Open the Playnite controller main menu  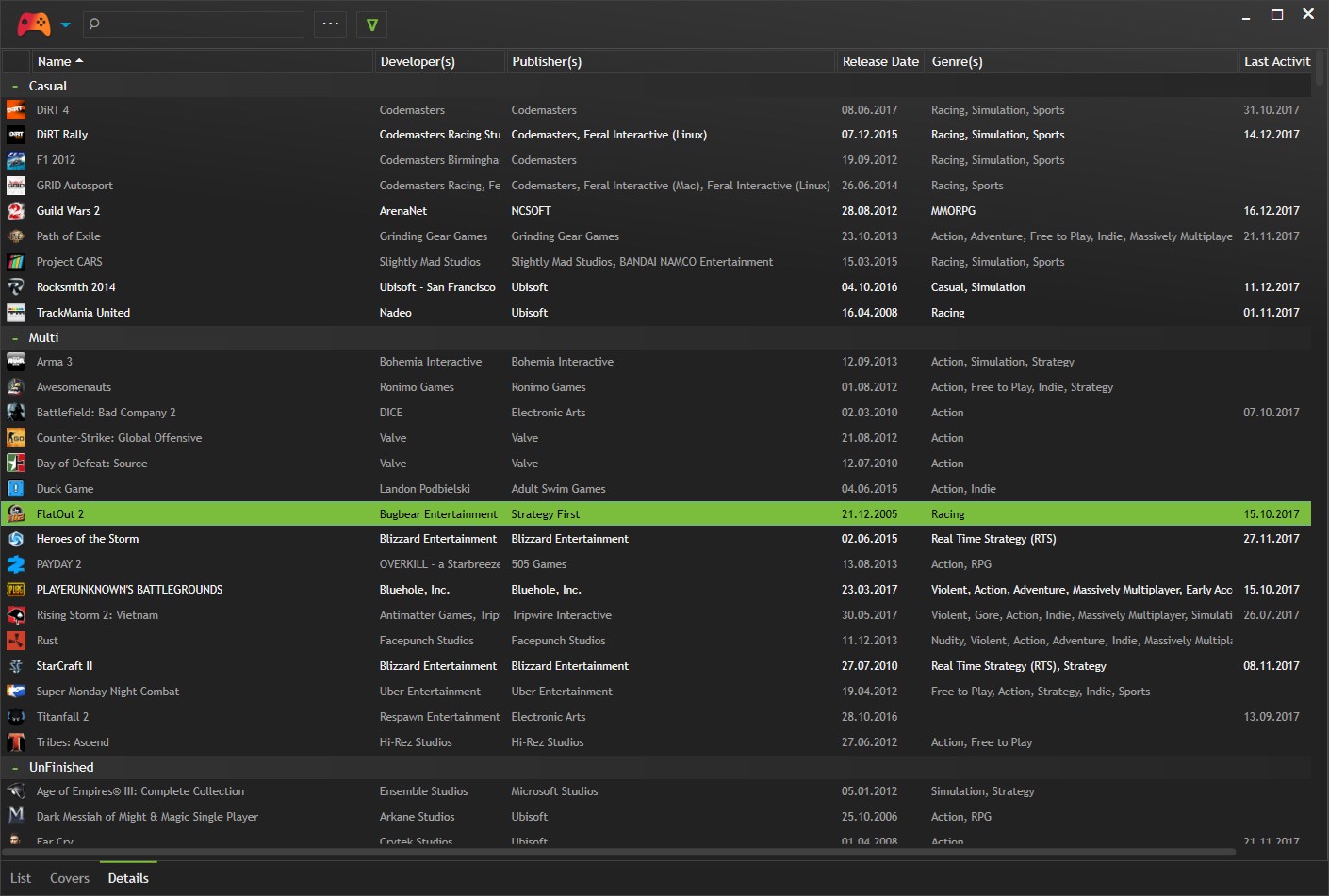[34, 24]
